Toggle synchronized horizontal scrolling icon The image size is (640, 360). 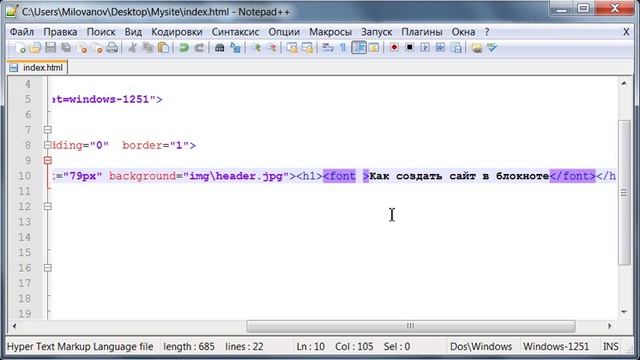307,48
